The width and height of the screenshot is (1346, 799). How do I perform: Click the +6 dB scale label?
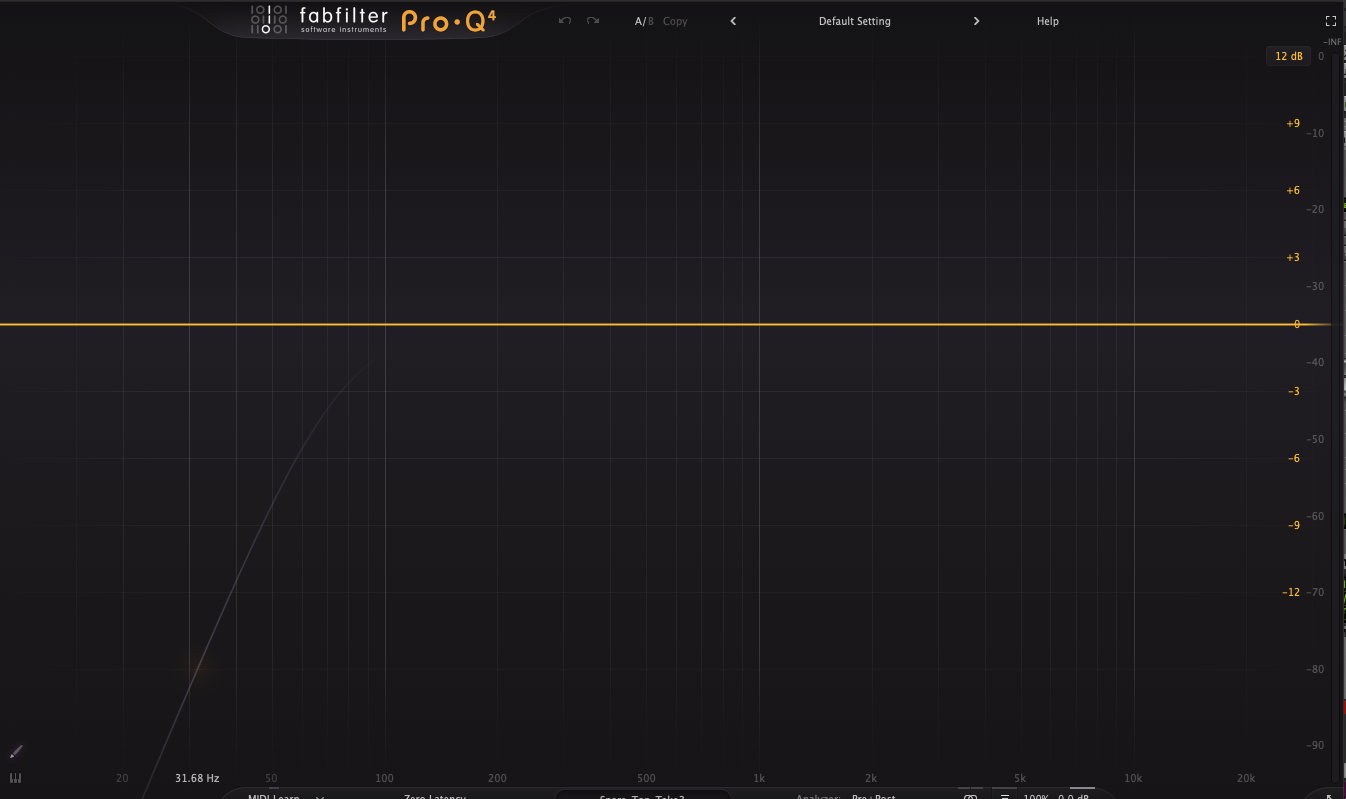1293,190
